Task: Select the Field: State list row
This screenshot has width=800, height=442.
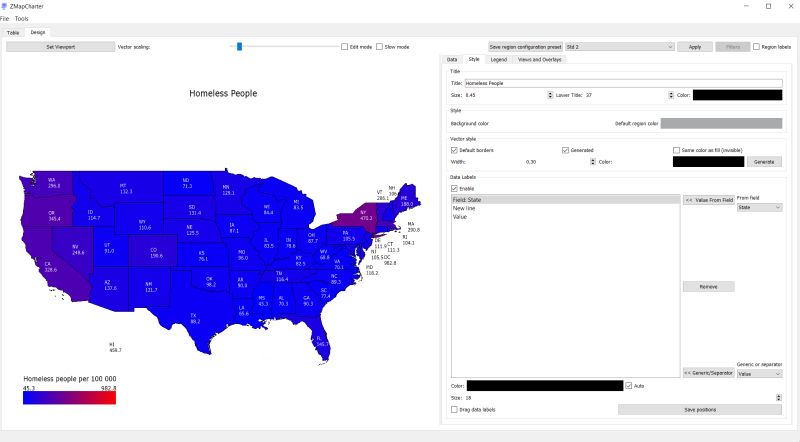Action: click(565, 200)
